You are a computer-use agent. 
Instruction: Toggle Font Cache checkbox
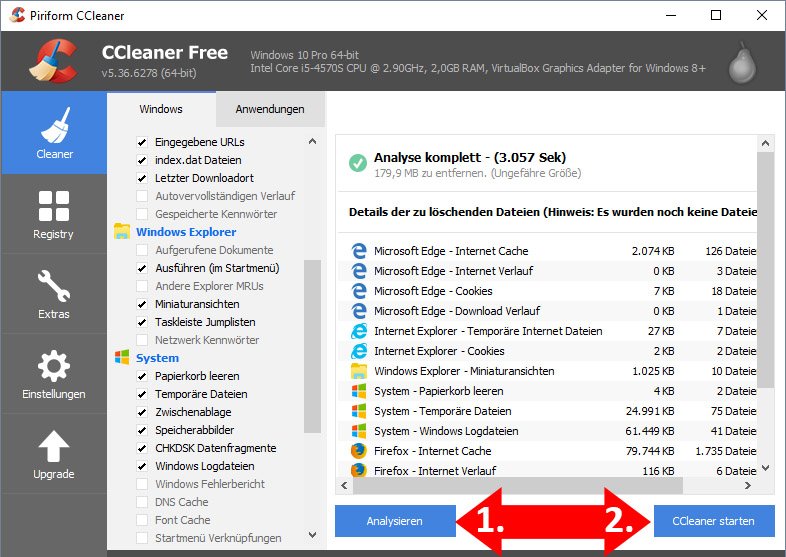pyautogui.click(x=142, y=520)
